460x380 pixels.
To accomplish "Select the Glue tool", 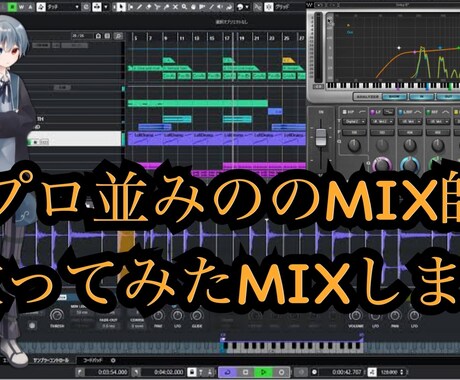I will pyautogui.click(x=166, y=7).
